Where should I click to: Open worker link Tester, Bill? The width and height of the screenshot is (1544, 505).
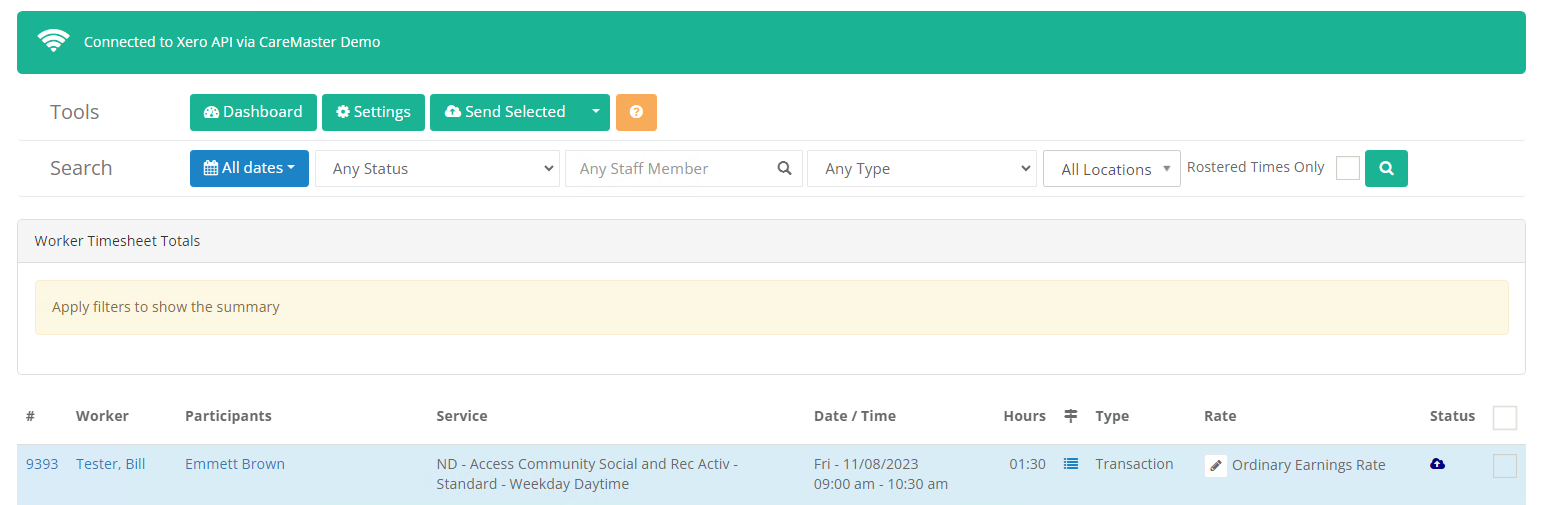[111, 464]
